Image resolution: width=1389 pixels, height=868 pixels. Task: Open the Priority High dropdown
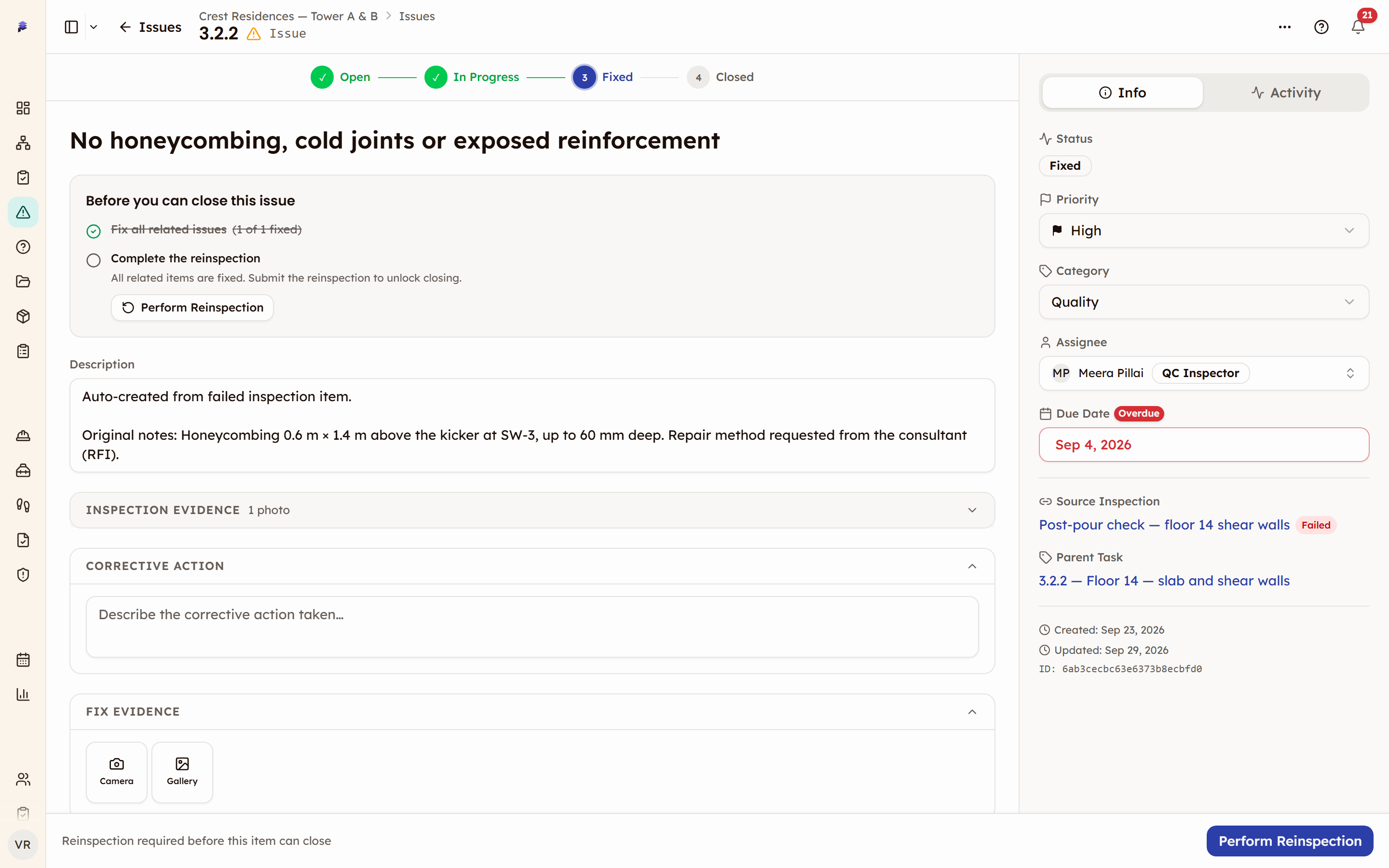pos(1204,230)
